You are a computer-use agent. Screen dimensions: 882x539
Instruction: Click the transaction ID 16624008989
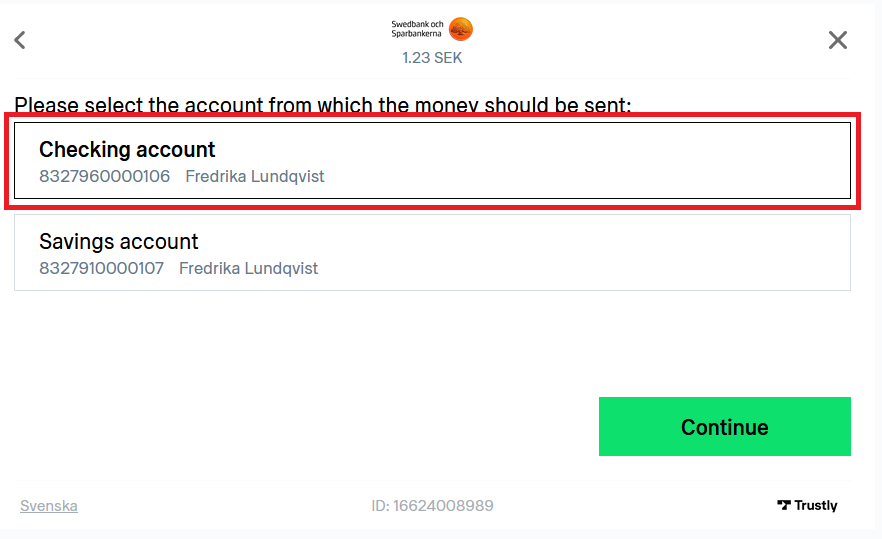443,506
